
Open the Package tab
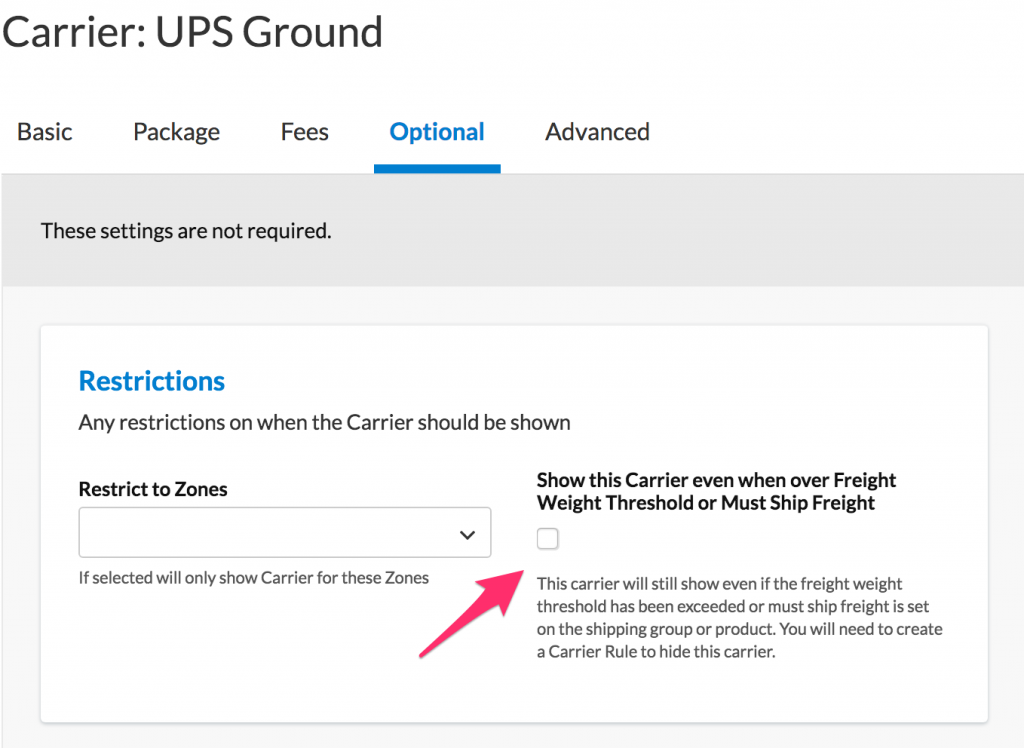[176, 132]
